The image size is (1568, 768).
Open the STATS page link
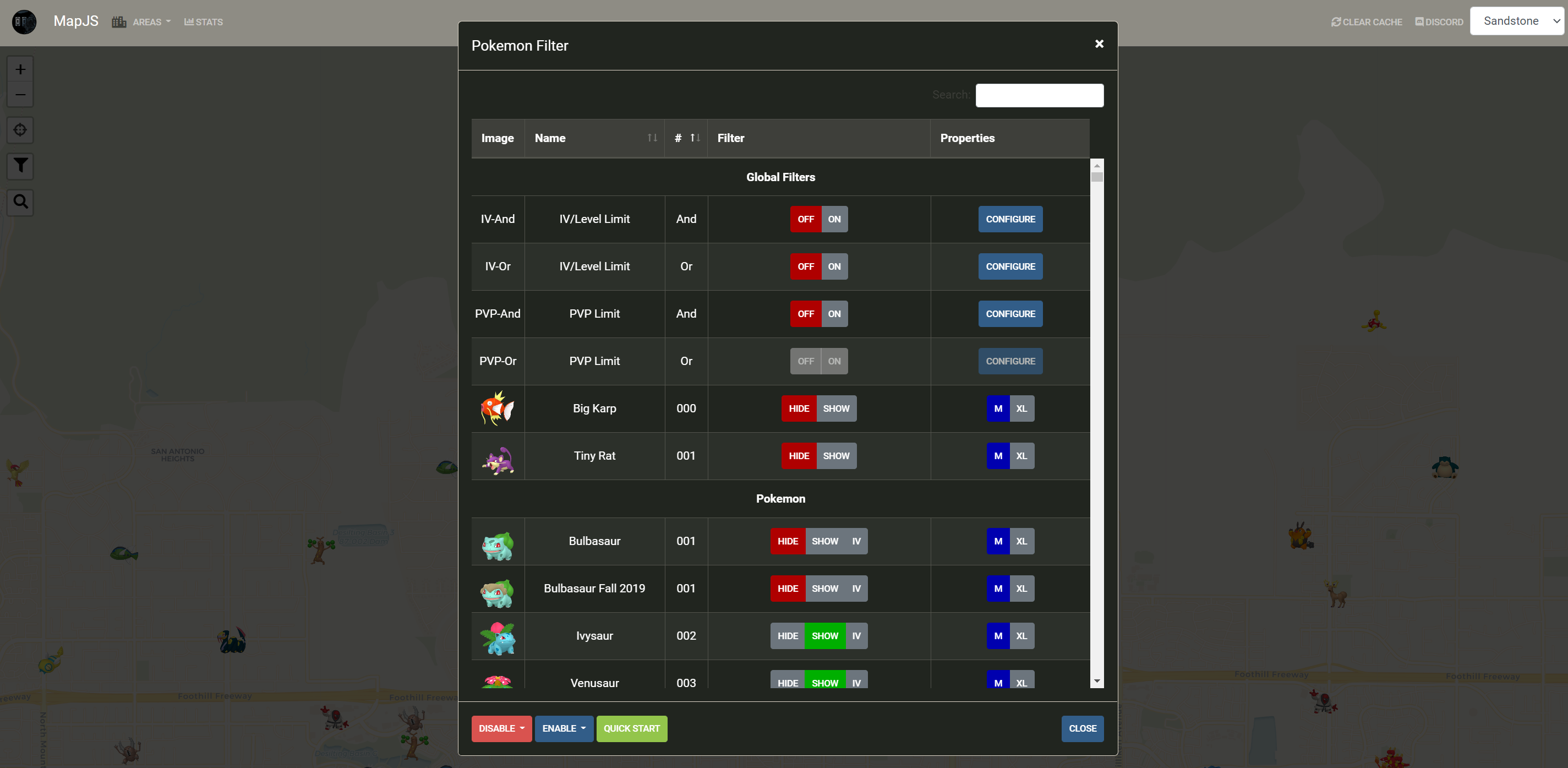point(203,22)
